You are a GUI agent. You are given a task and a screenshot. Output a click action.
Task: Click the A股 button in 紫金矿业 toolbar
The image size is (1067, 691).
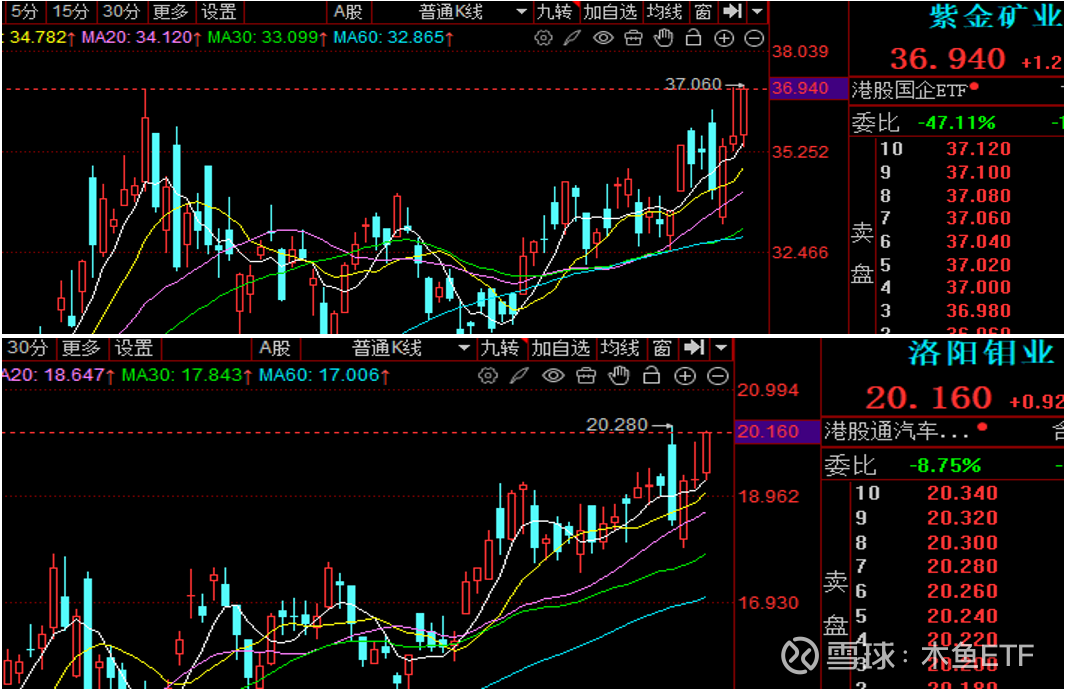pos(347,12)
